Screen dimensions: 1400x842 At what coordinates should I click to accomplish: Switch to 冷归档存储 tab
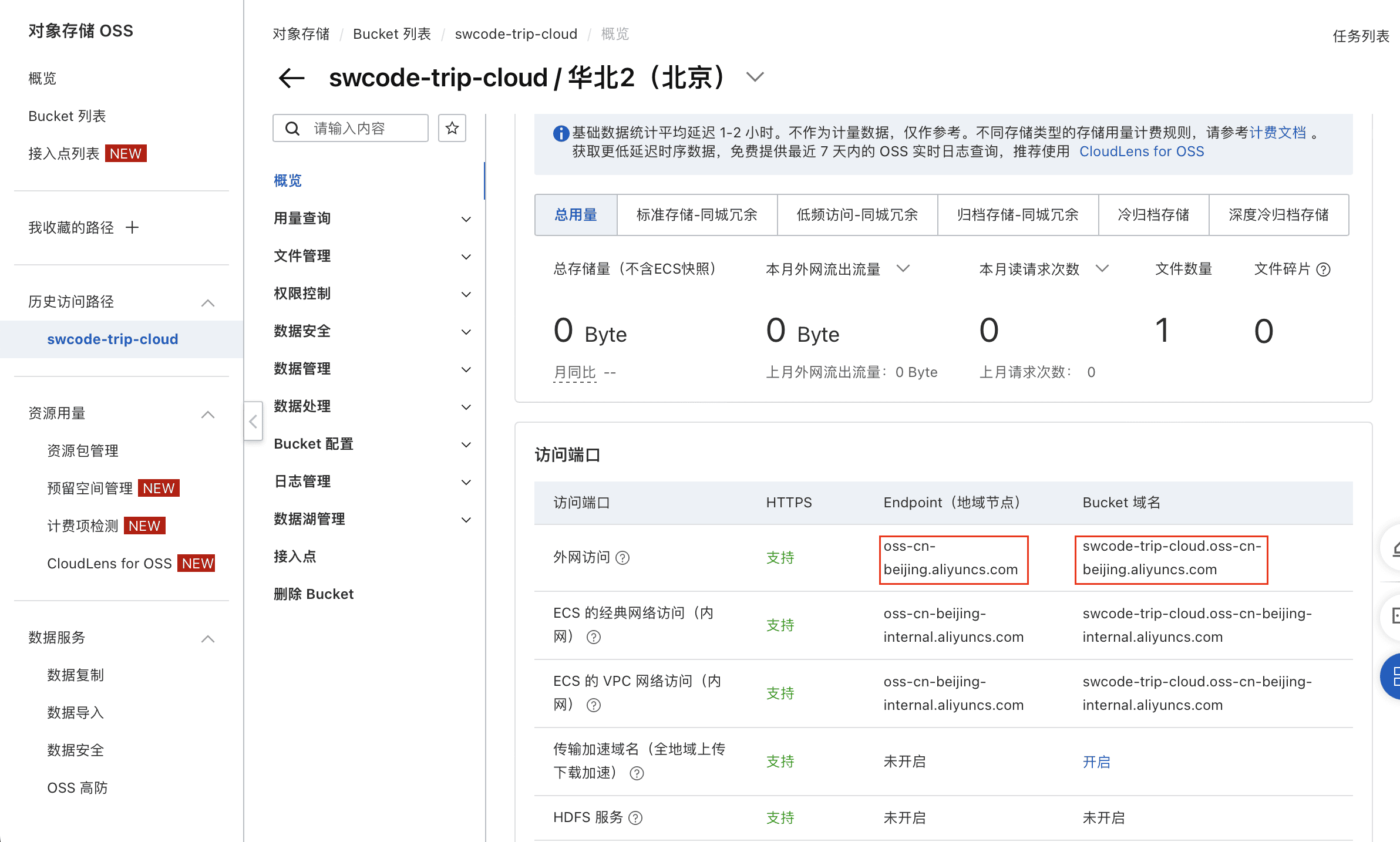click(1153, 215)
